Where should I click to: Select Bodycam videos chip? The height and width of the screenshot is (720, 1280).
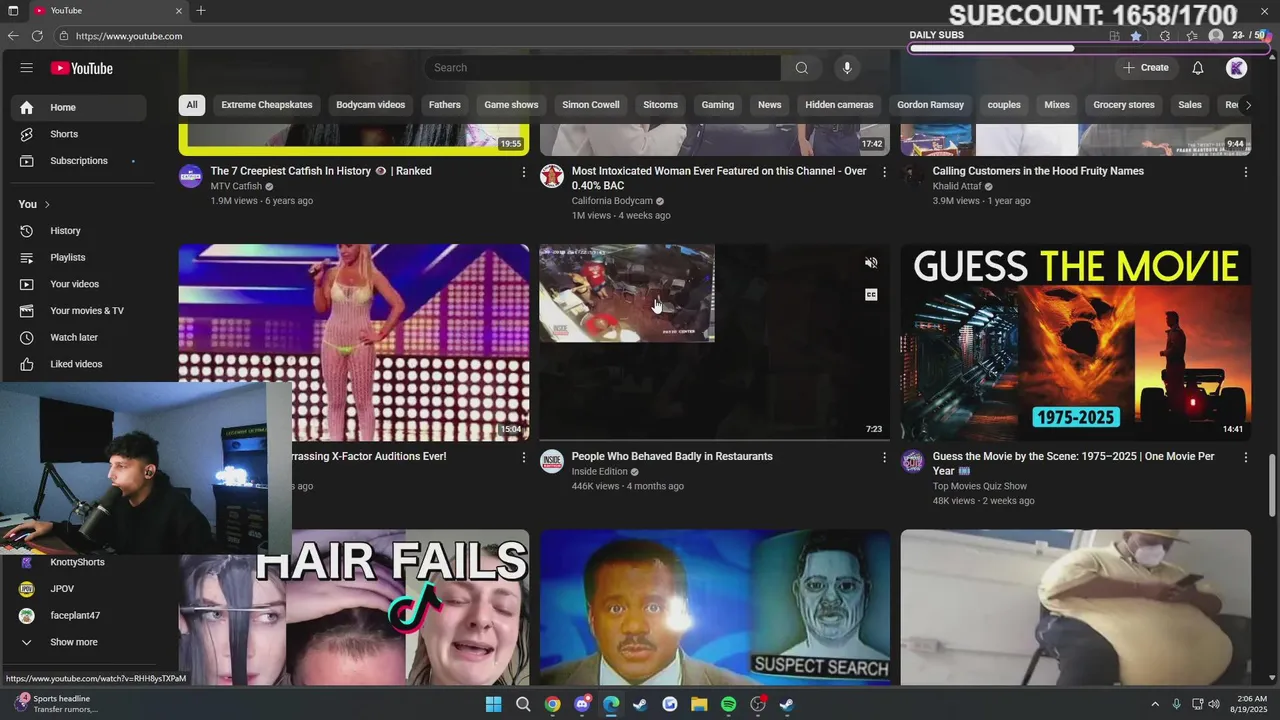coord(371,105)
